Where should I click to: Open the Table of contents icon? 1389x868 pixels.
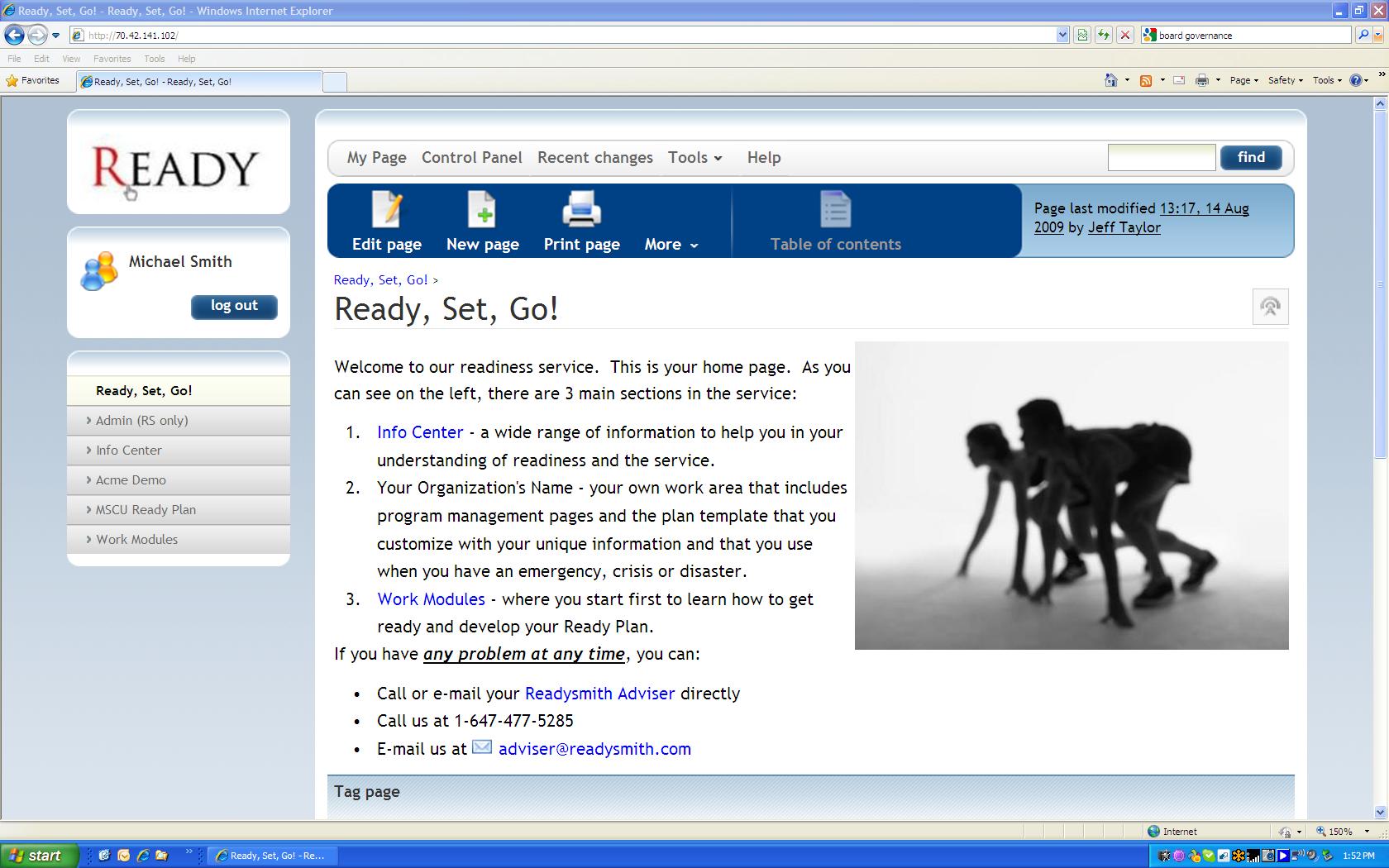(x=835, y=210)
